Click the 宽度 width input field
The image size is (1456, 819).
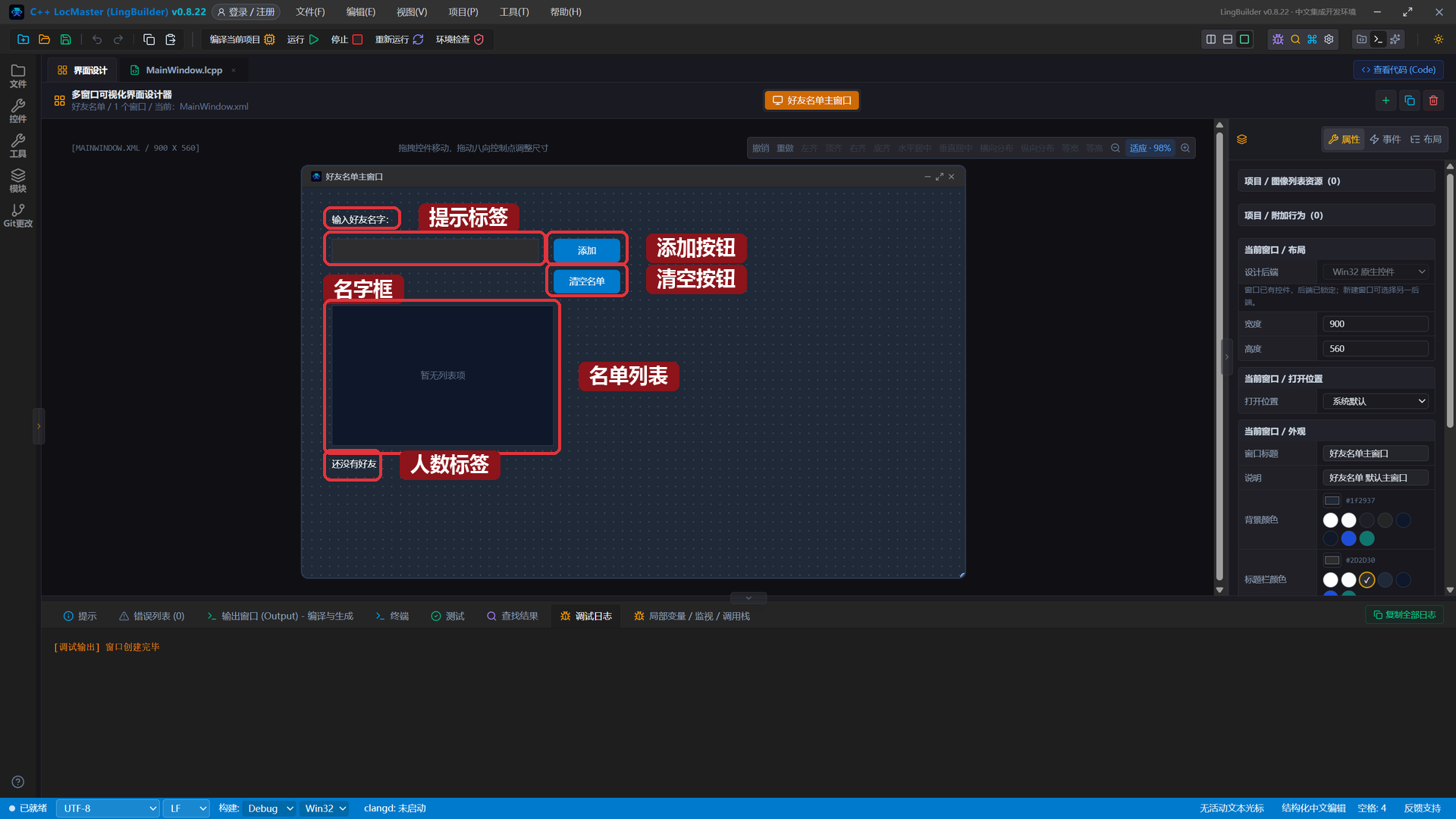[x=1376, y=324]
